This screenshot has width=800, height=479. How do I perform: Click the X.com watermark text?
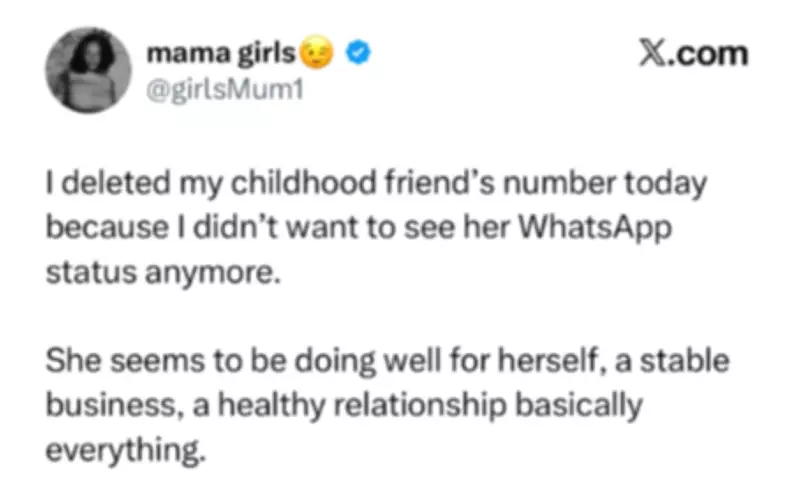coord(693,53)
